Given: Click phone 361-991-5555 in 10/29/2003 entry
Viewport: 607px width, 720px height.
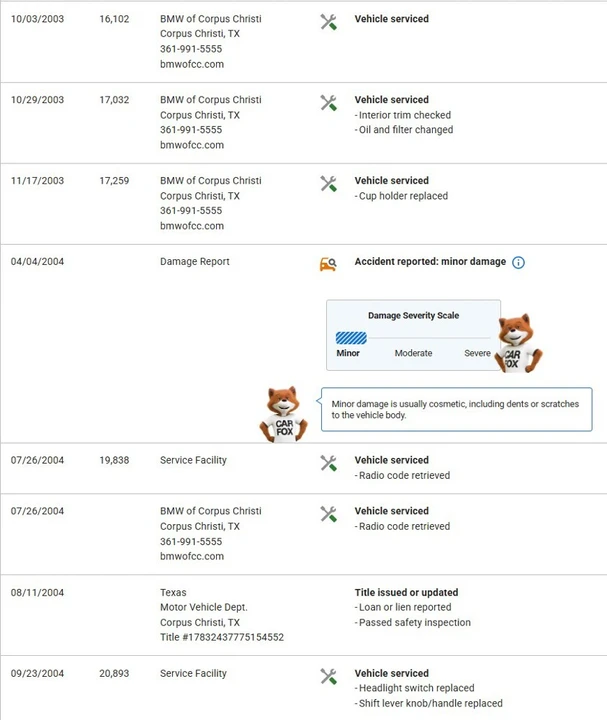Looking at the screenshot, I should click(191, 130).
